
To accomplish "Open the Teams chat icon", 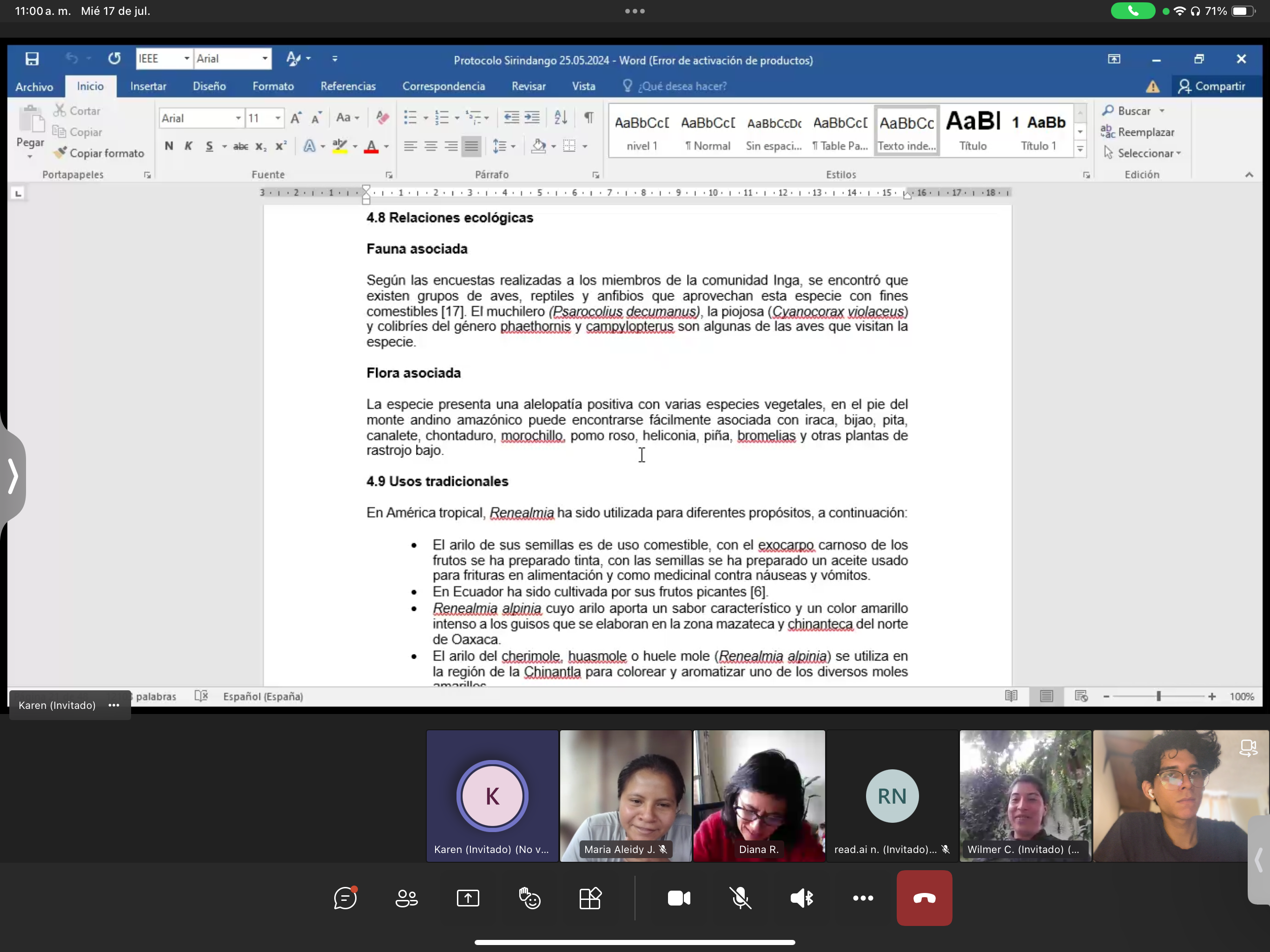I will tap(345, 898).
